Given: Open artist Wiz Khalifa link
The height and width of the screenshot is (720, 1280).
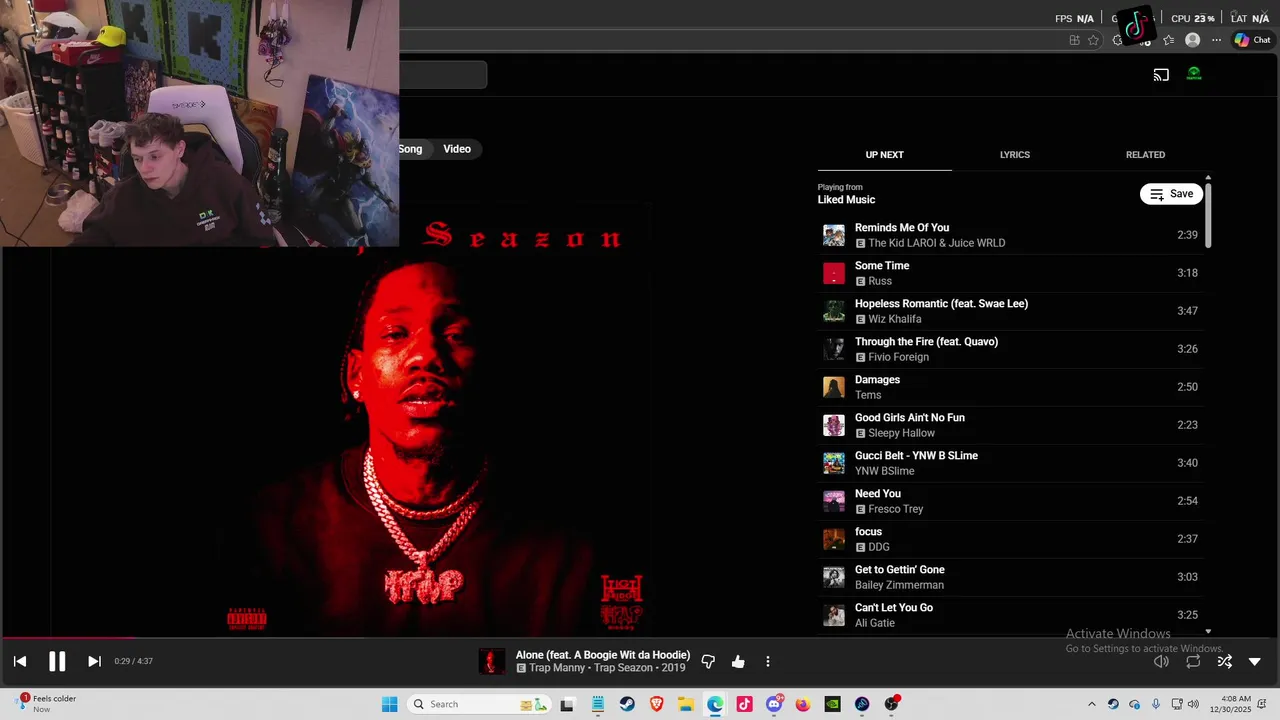Looking at the screenshot, I should (x=895, y=319).
